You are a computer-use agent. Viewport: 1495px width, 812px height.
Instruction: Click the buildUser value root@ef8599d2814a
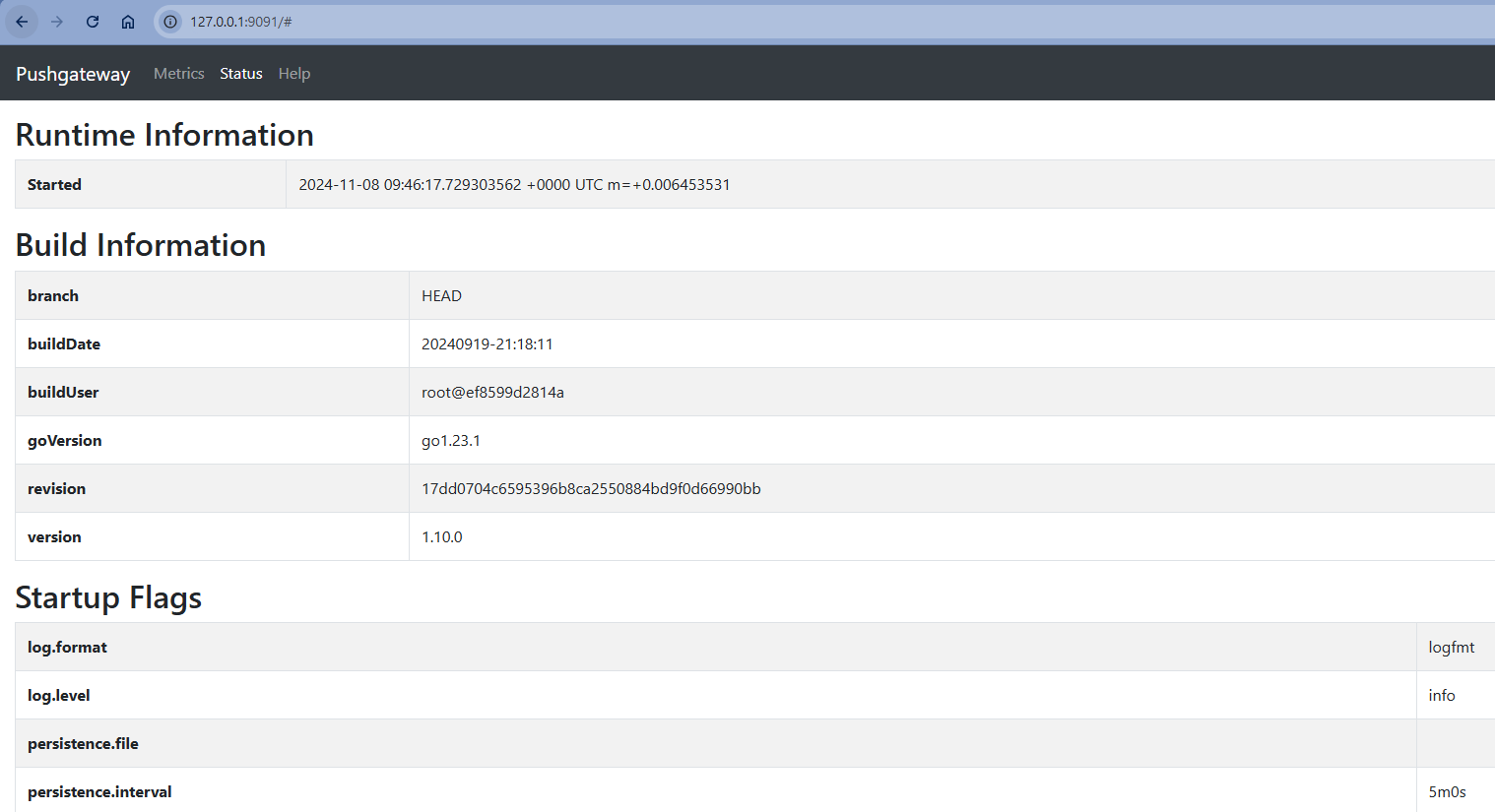[492, 393]
